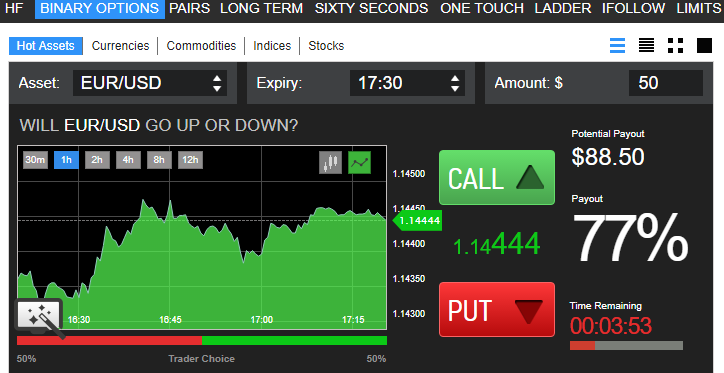Switch chart to candlestick view
Screen dimensions: 724x373
point(331,162)
